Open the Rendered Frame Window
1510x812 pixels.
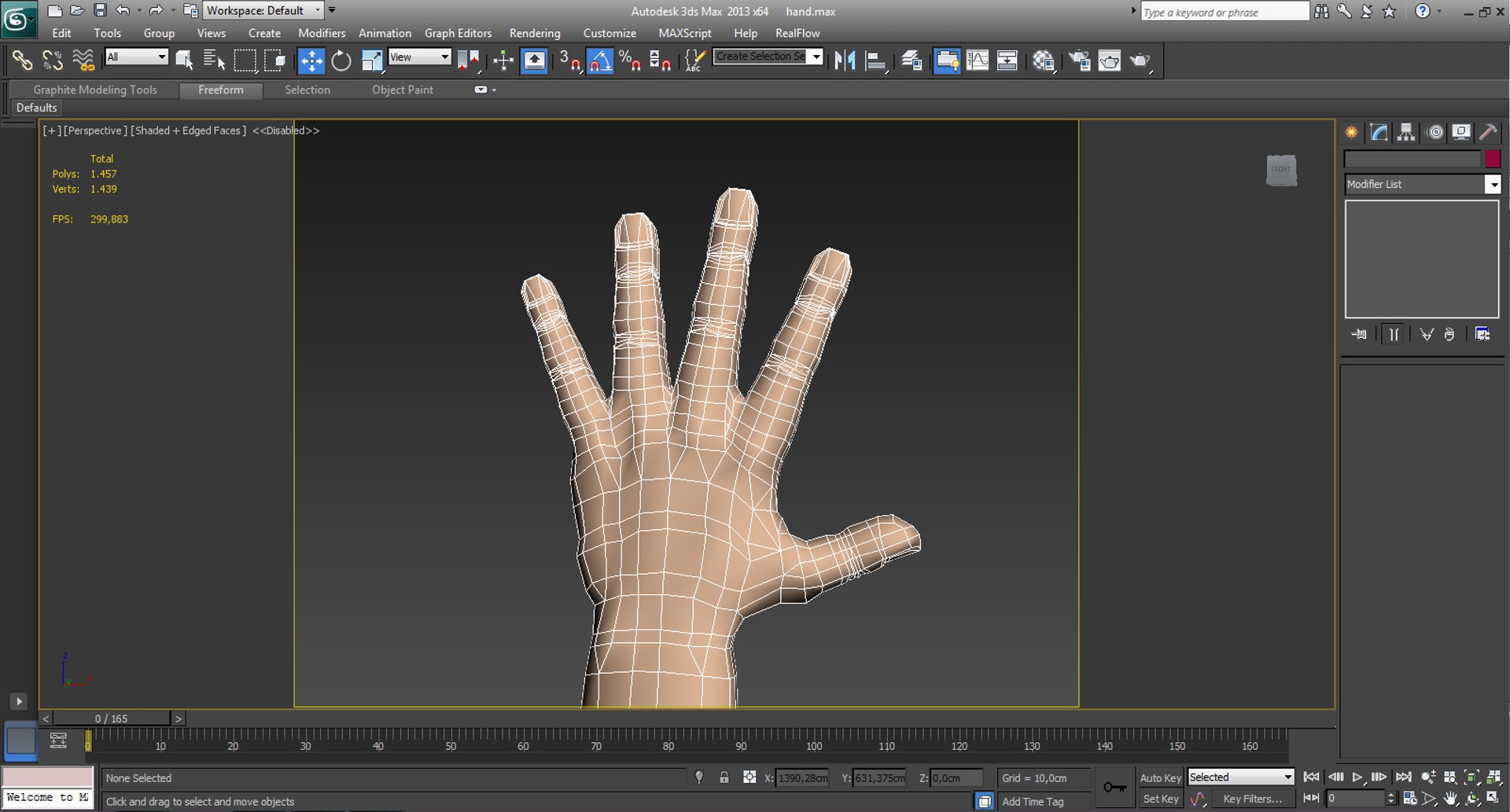click(x=1110, y=61)
